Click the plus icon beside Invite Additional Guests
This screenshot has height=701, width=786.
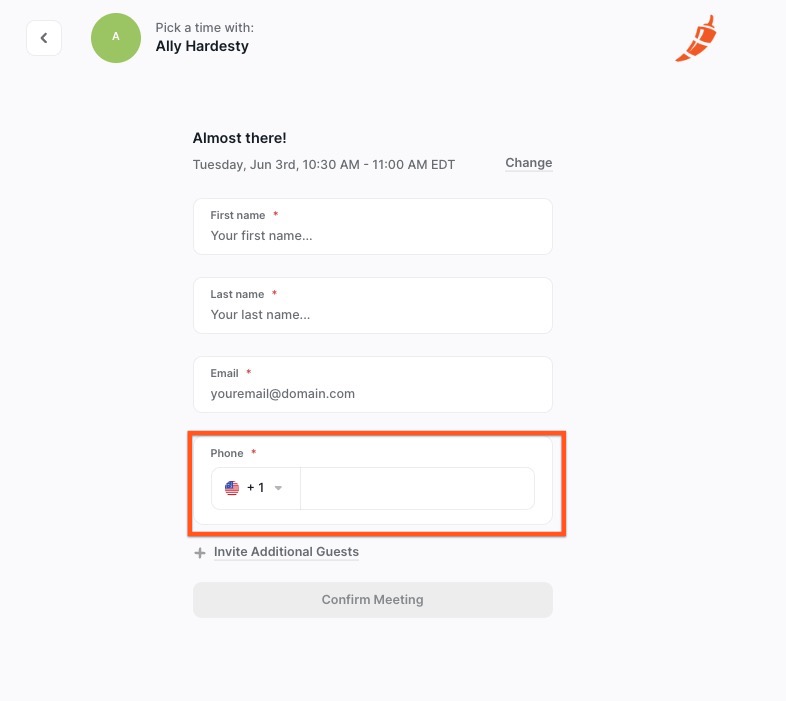point(200,553)
